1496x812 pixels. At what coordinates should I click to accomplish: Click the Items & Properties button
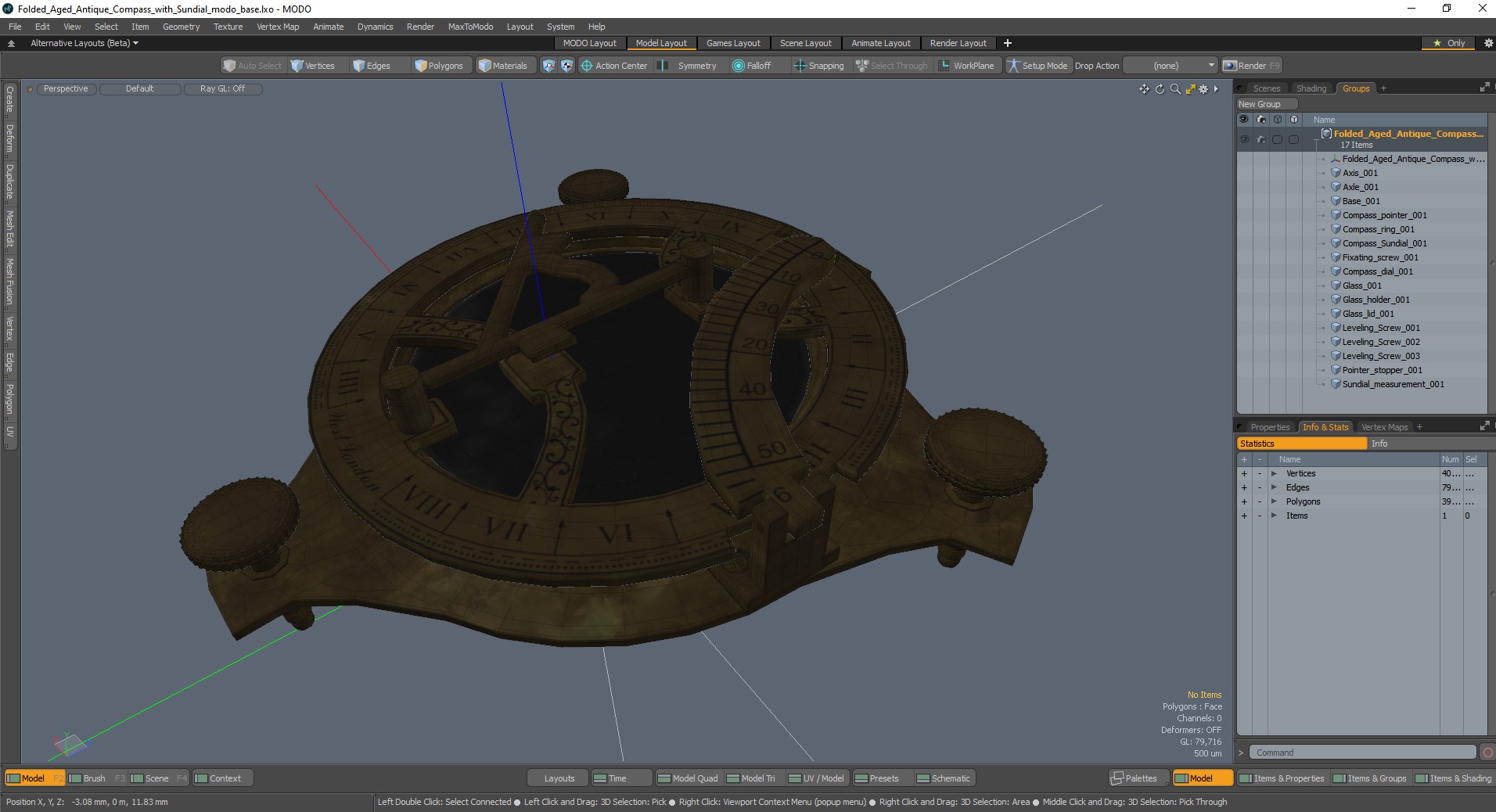coord(1282,778)
